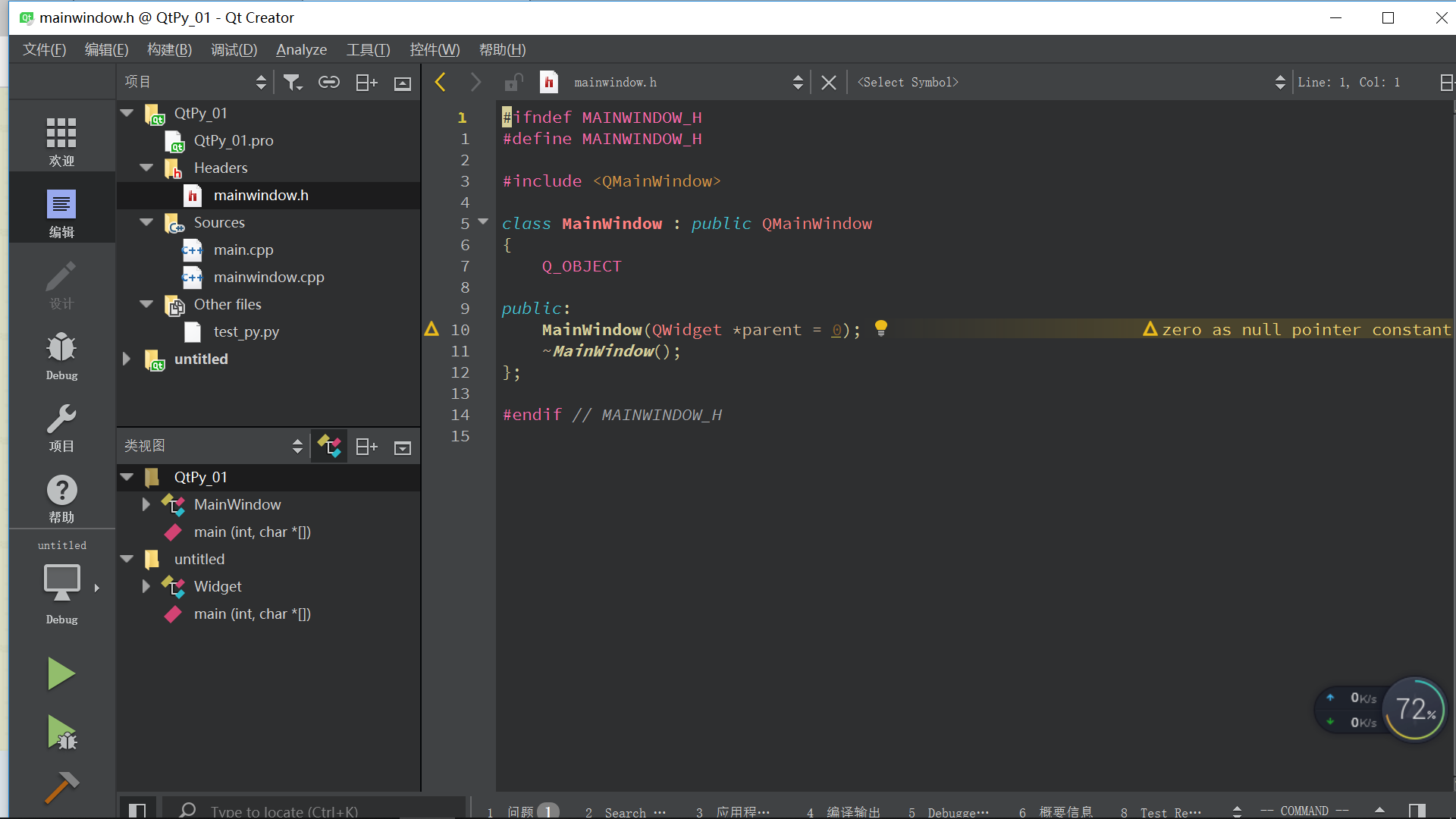The image size is (1456, 819).
Task: Click the Line and Col indicator
Action: pyautogui.click(x=1348, y=82)
